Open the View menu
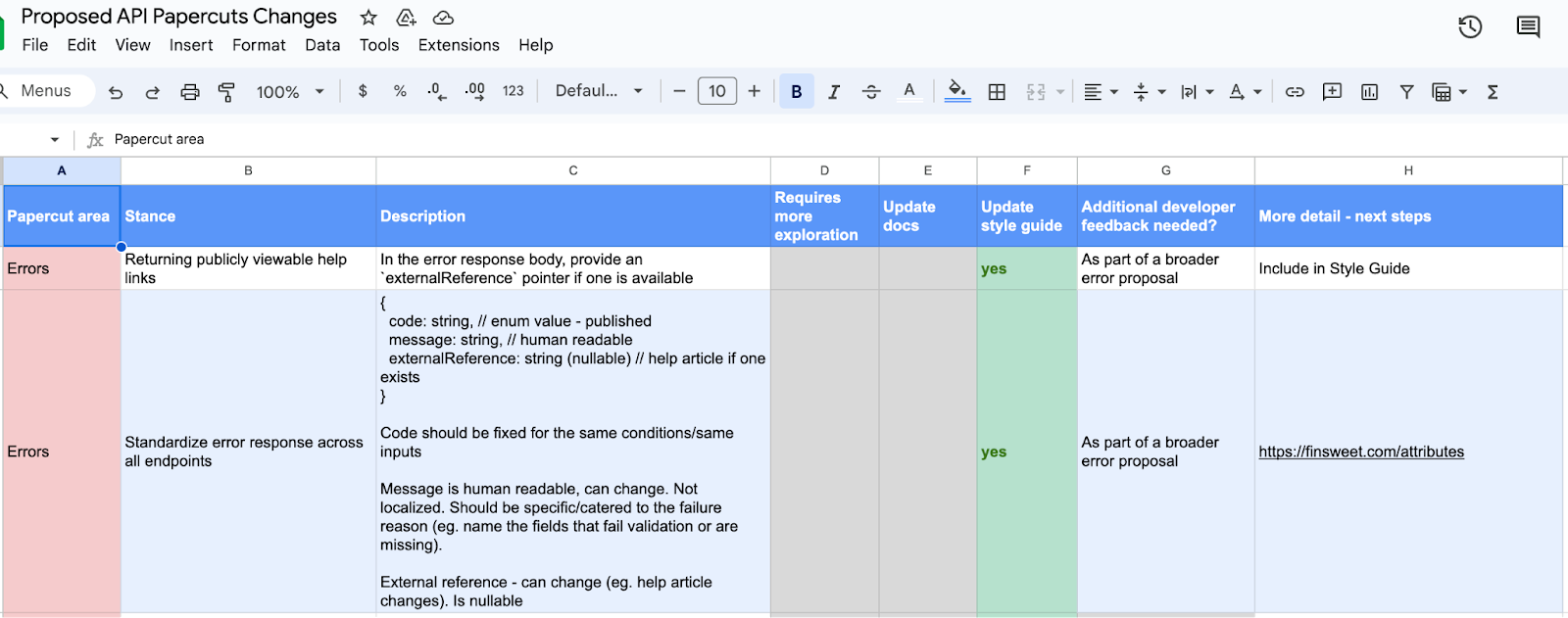Image resolution: width=1568 pixels, height=618 pixels. pos(132,45)
